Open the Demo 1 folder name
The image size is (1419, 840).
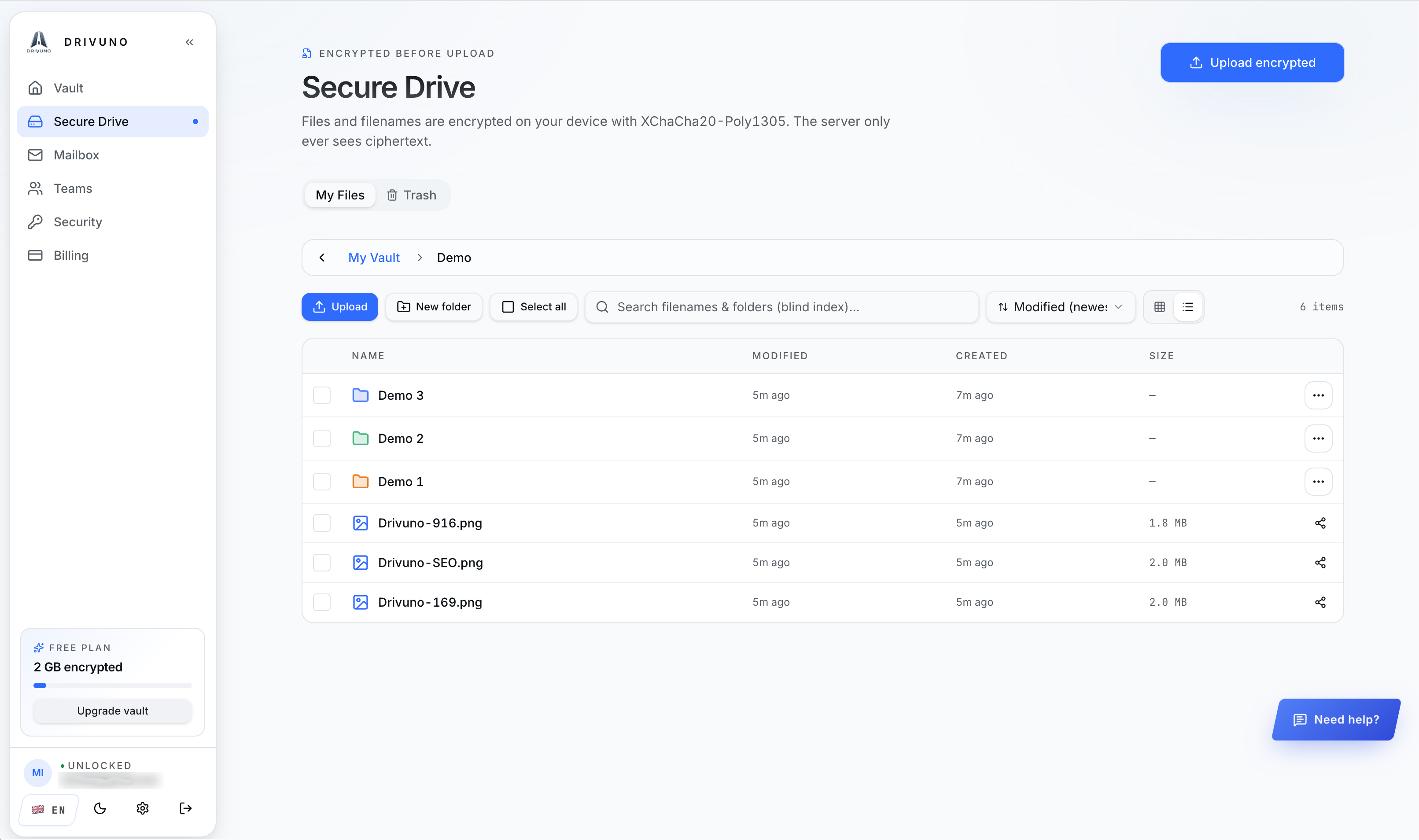tap(401, 482)
